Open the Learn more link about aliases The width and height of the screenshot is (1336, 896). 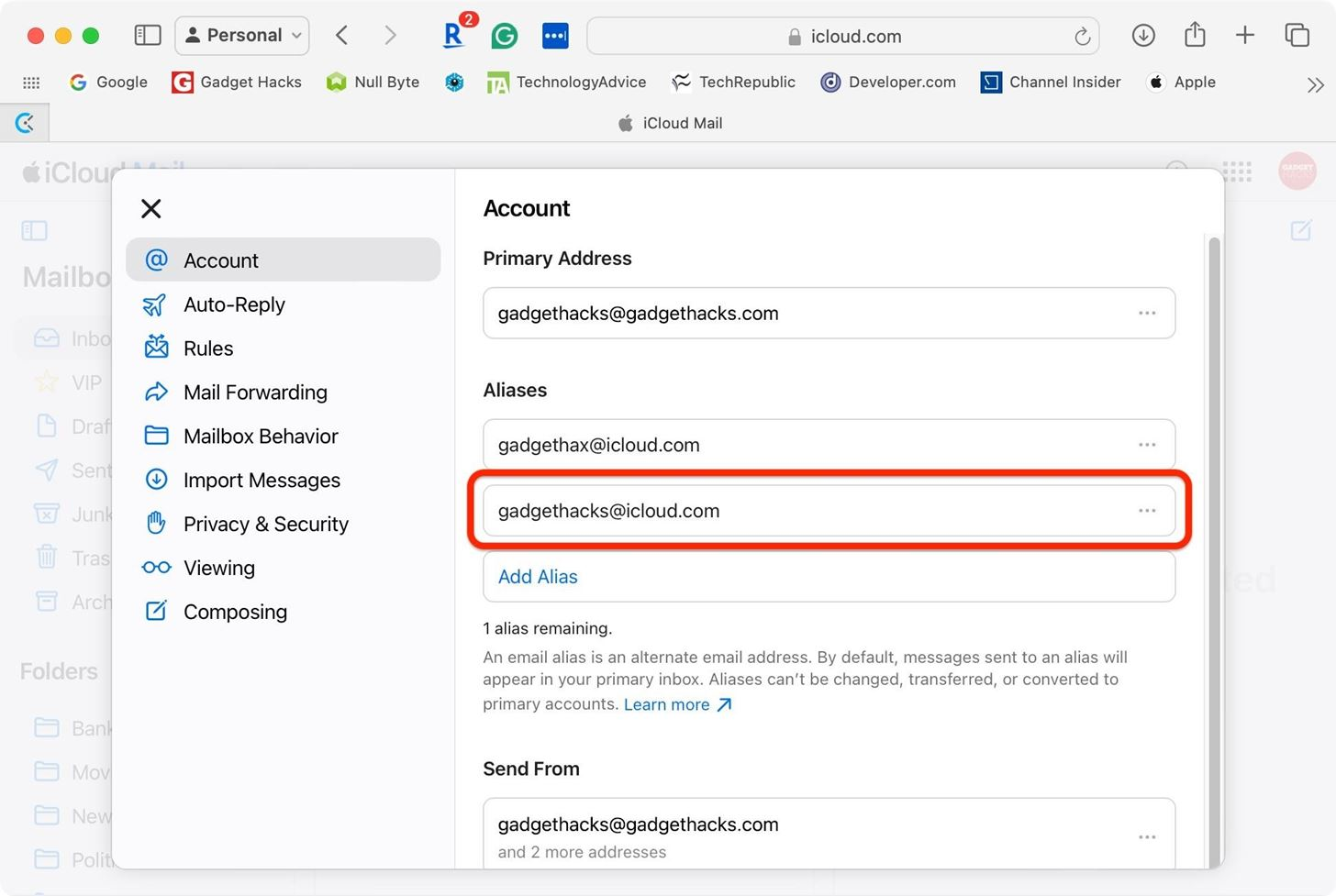pos(667,704)
